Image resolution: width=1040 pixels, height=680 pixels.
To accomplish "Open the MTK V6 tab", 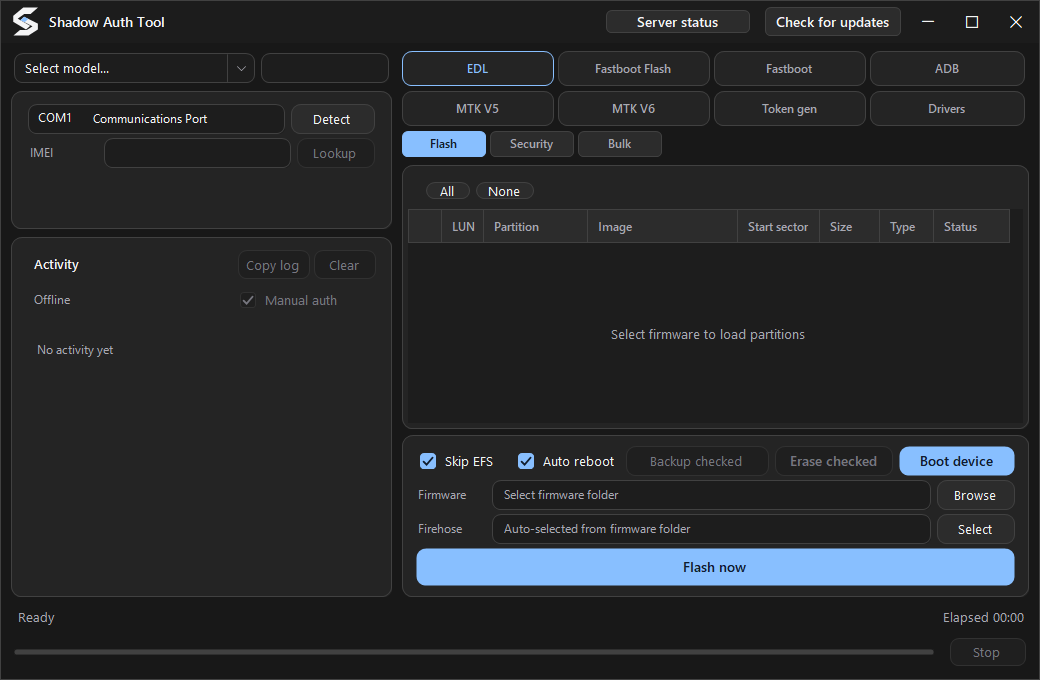I will pyautogui.click(x=633, y=108).
